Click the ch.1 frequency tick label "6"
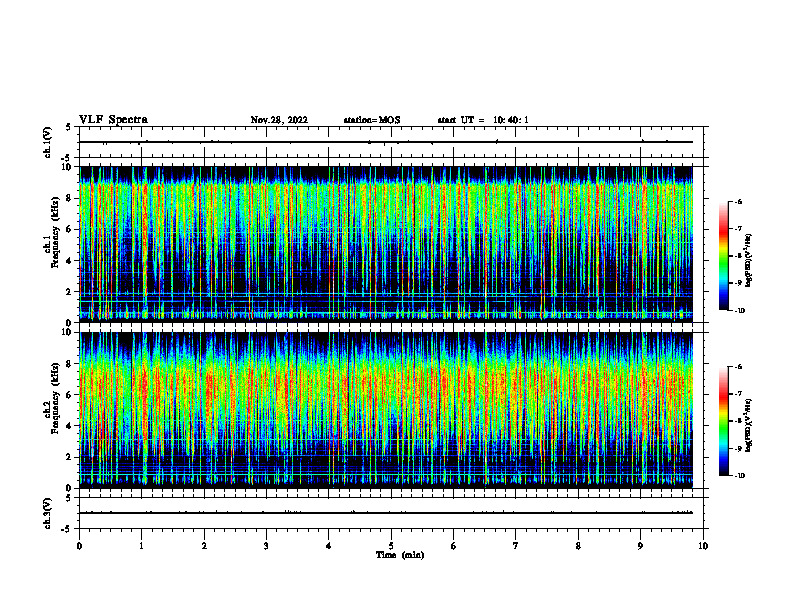This screenshot has width=792, height=612. click(70, 229)
